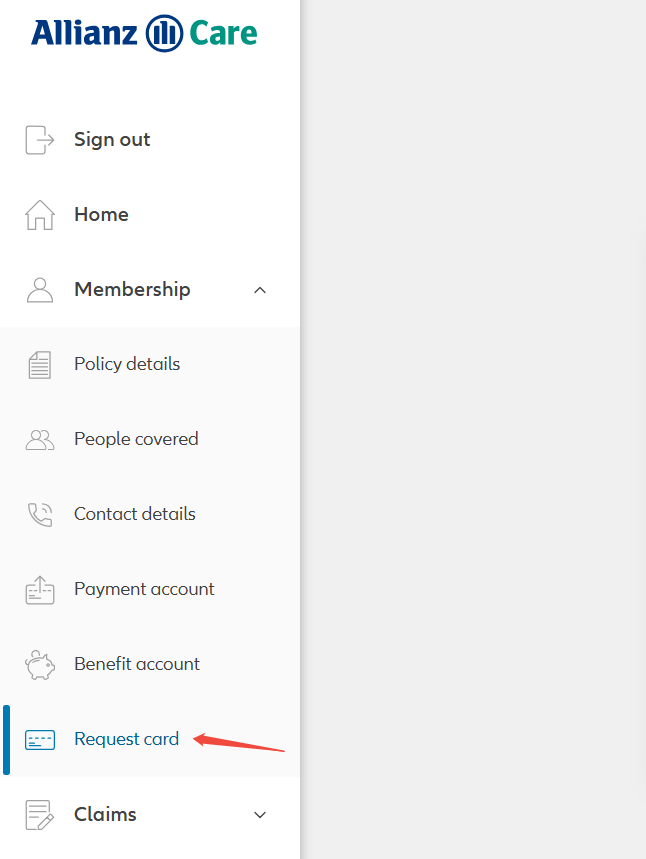Click the Request card icon
Image resolution: width=646 pixels, height=859 pixels.
(x=39, y=740)
